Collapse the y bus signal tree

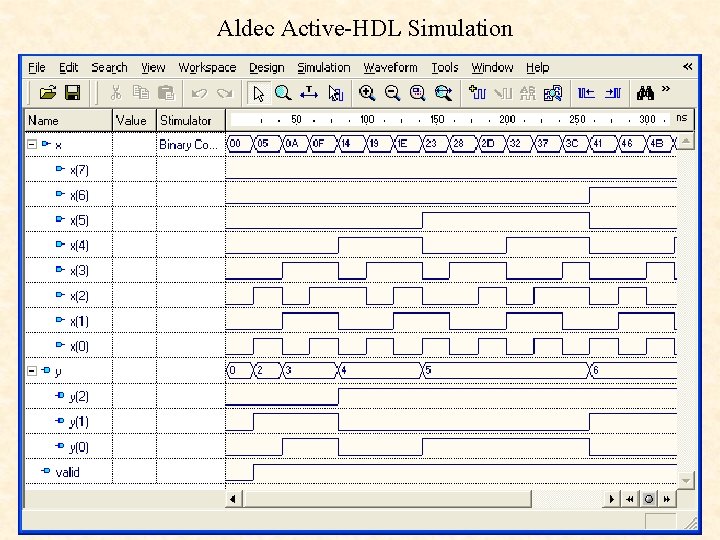pyautogui.click(x=32, y=371)
